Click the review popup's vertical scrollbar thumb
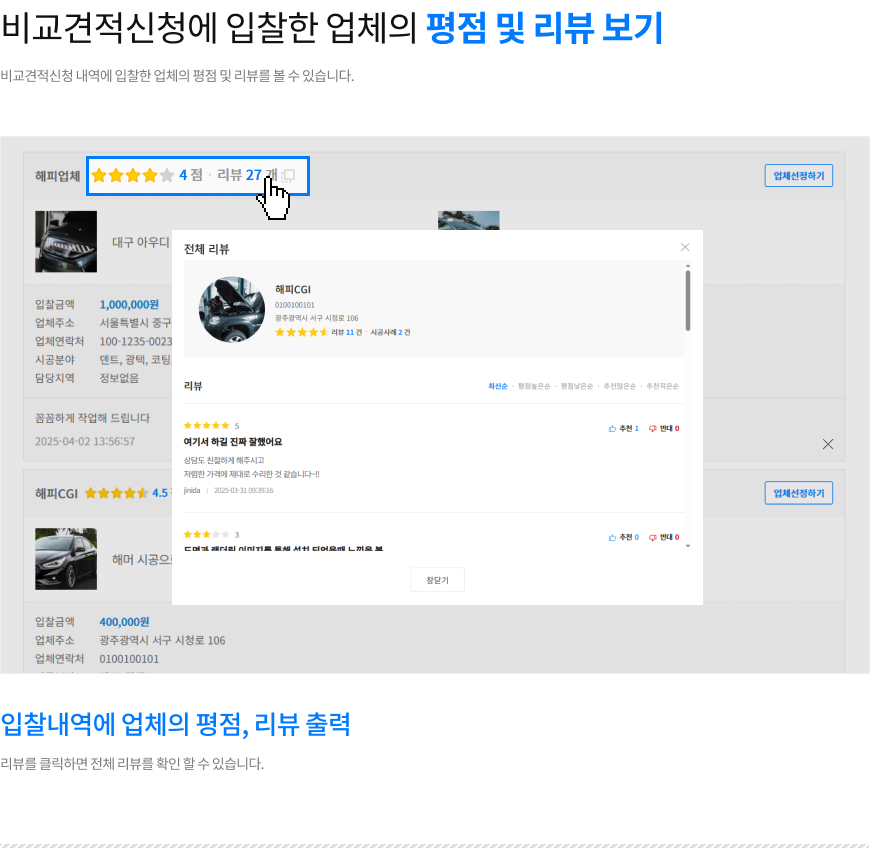This screenshot has height=848, width=870. [688, 301]
